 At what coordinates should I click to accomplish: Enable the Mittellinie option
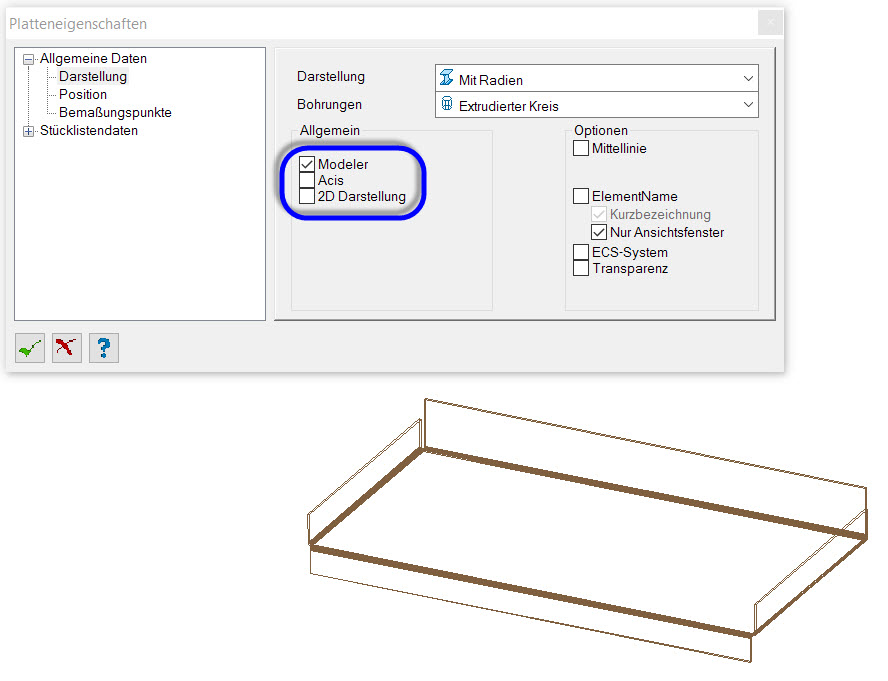coord(581,148)
